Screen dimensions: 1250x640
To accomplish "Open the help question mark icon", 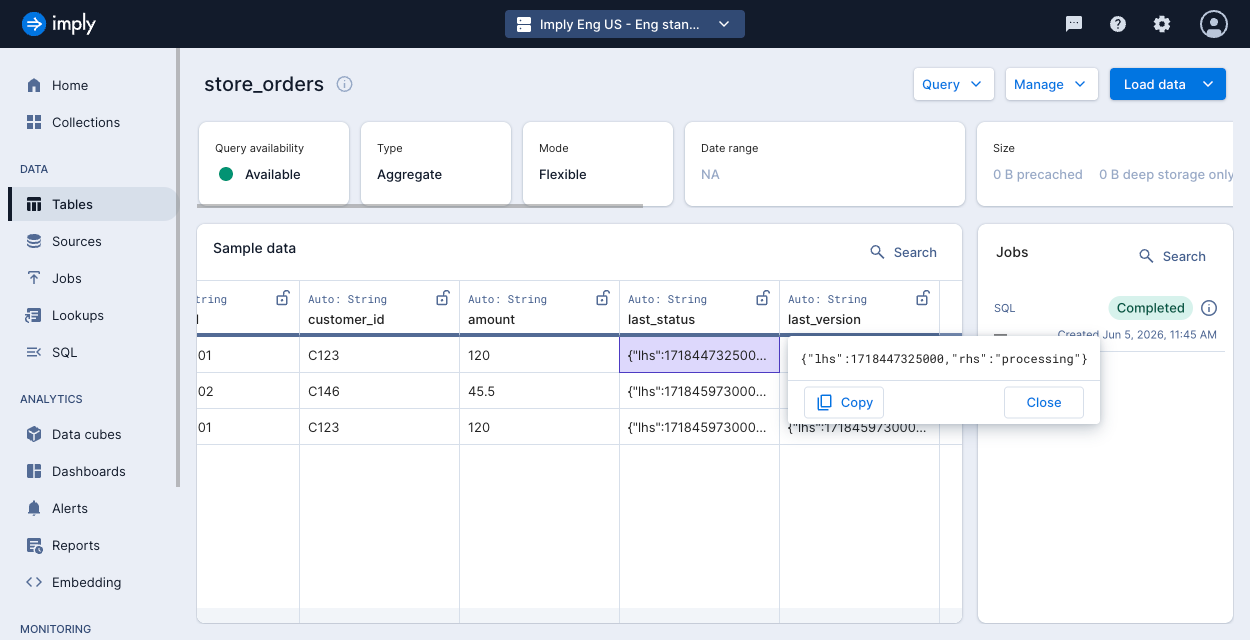I will tap(1118, 24).
